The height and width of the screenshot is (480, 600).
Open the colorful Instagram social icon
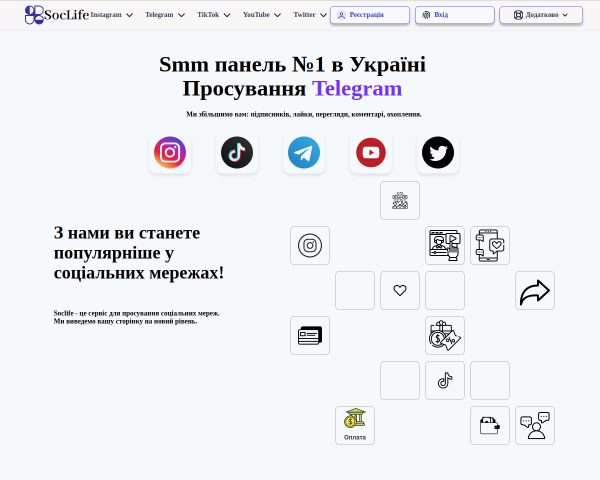[170, 152]
